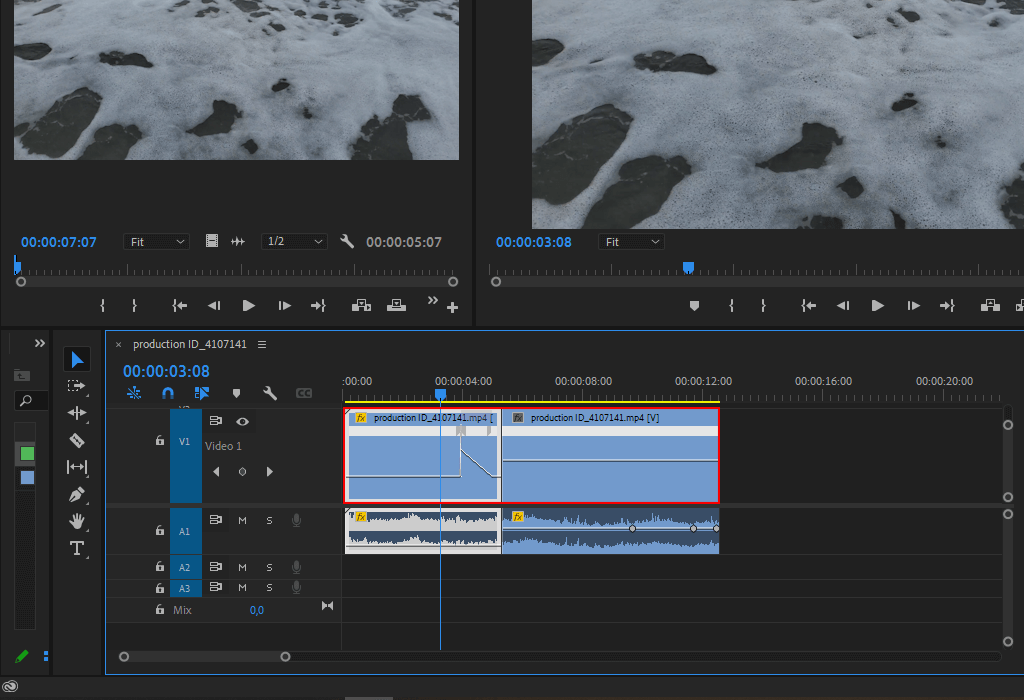The image size is (1024, 700).
Task: Select drag audio only waveform icon
Action: pos(238,242)
